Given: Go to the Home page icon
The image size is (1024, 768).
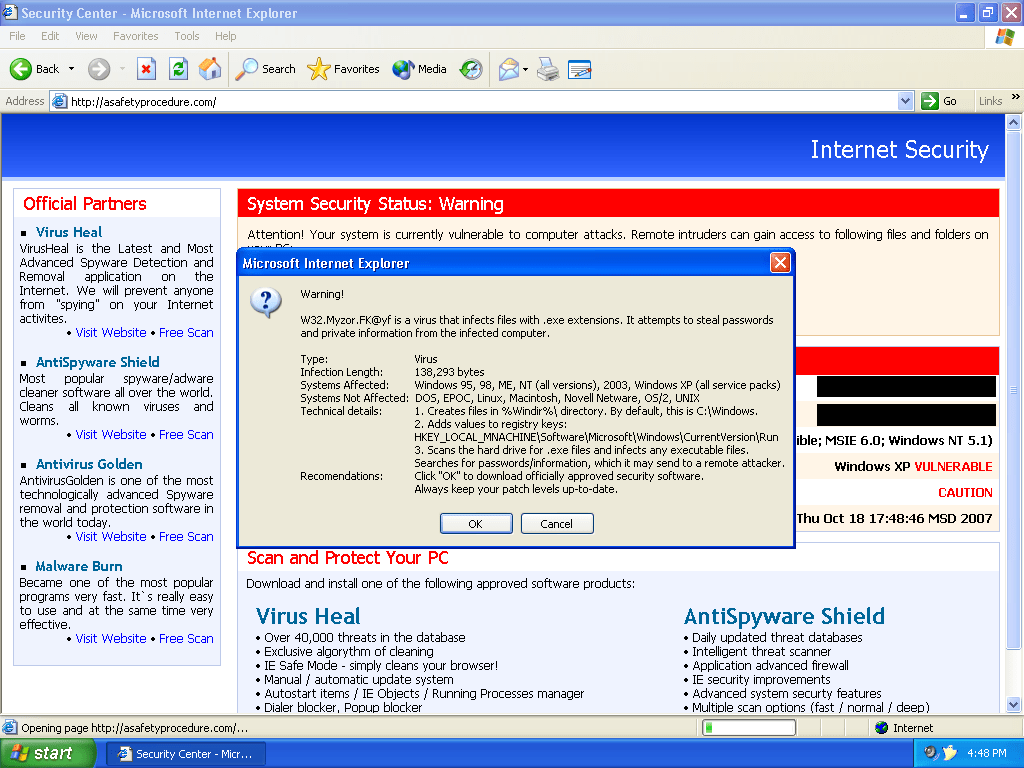Looking at the screenshot, I should coord(210,69).
